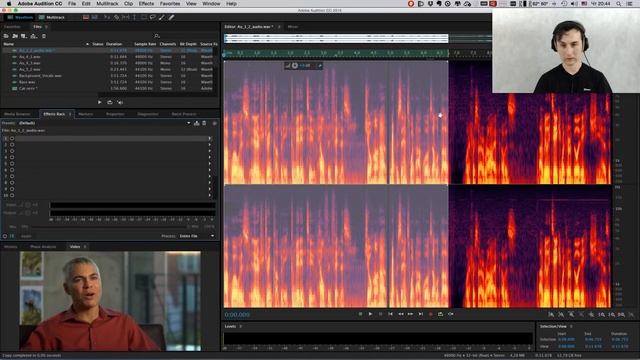Select the Spot Healing Brush tool
640x360 pixels.
(171, 18)
